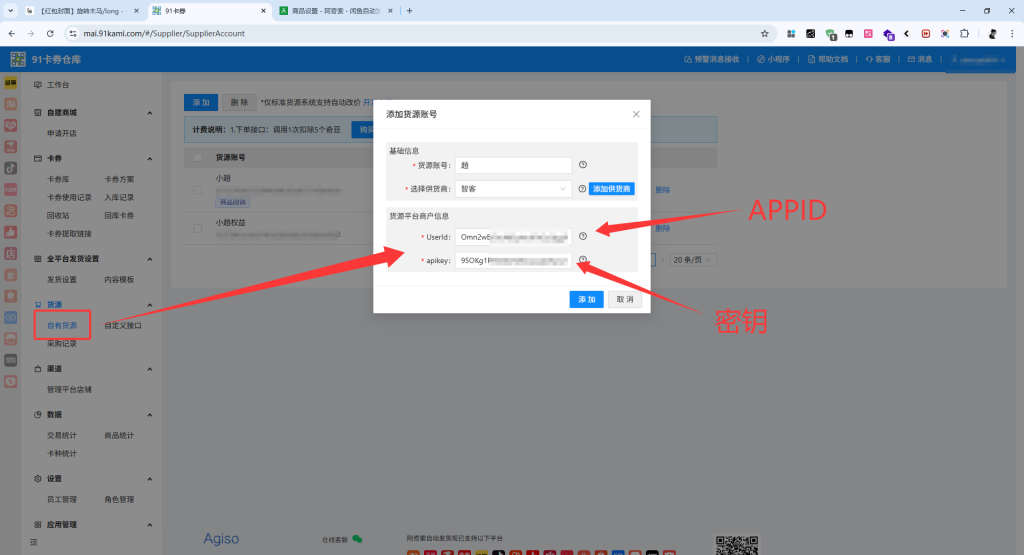
Task: Click the blue 添加 button above table
Action: 201,103
